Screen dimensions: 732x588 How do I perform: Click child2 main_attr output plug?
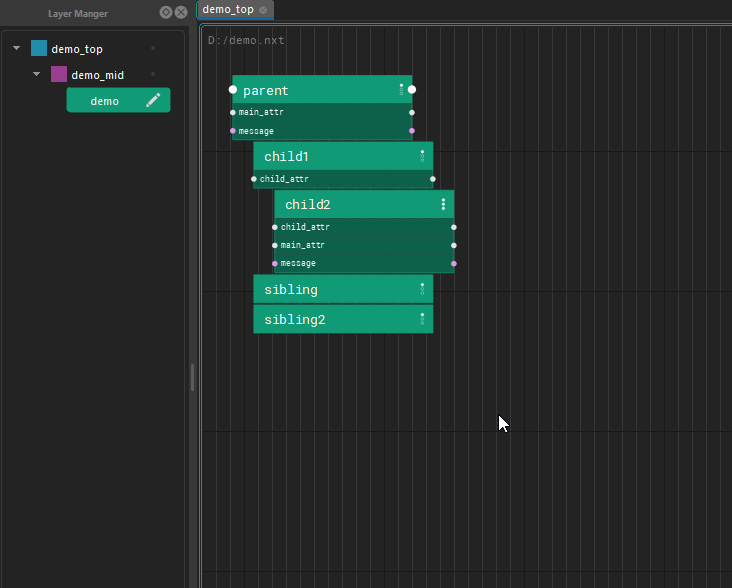coord(454,245)
